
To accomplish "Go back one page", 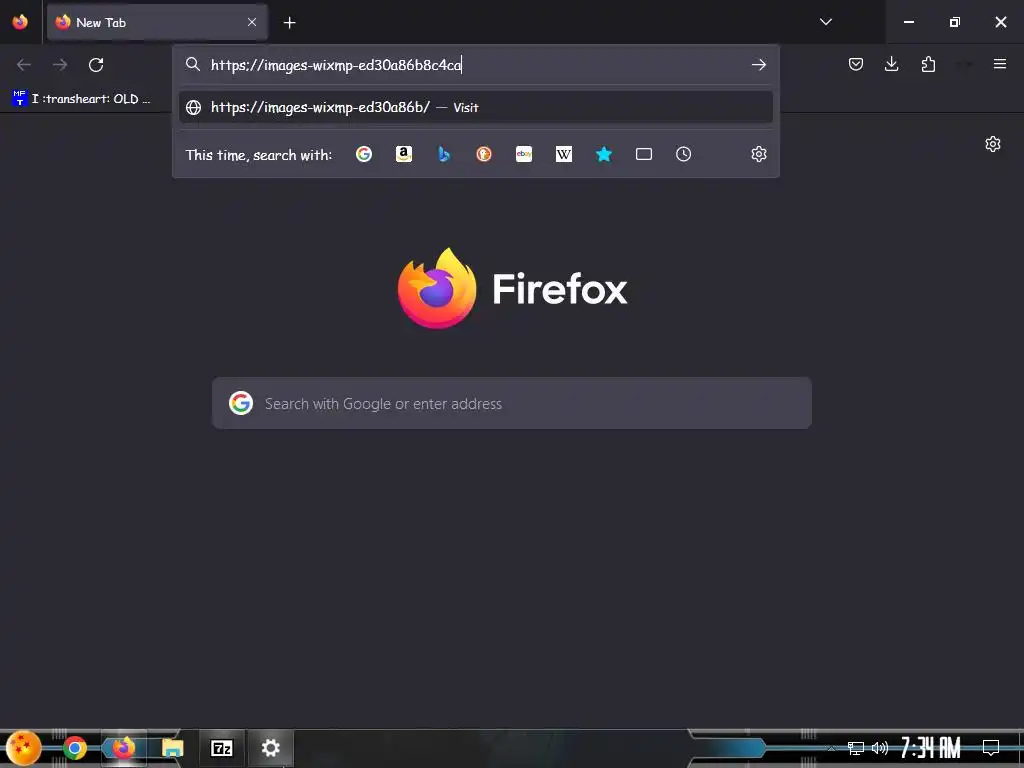I will point(24,65).
